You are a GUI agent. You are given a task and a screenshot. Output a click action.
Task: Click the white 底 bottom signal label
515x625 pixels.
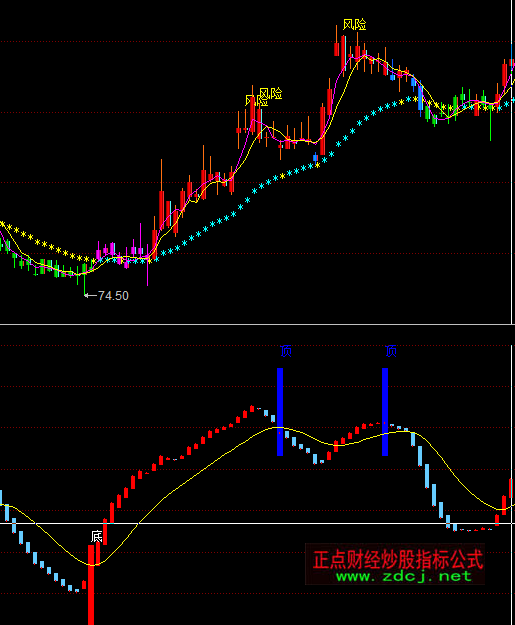pyautogui.click(x=96, y=537)
